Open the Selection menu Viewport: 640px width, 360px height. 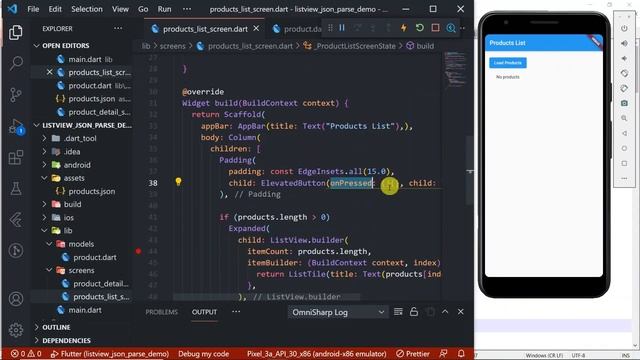(x=87, y=9)
